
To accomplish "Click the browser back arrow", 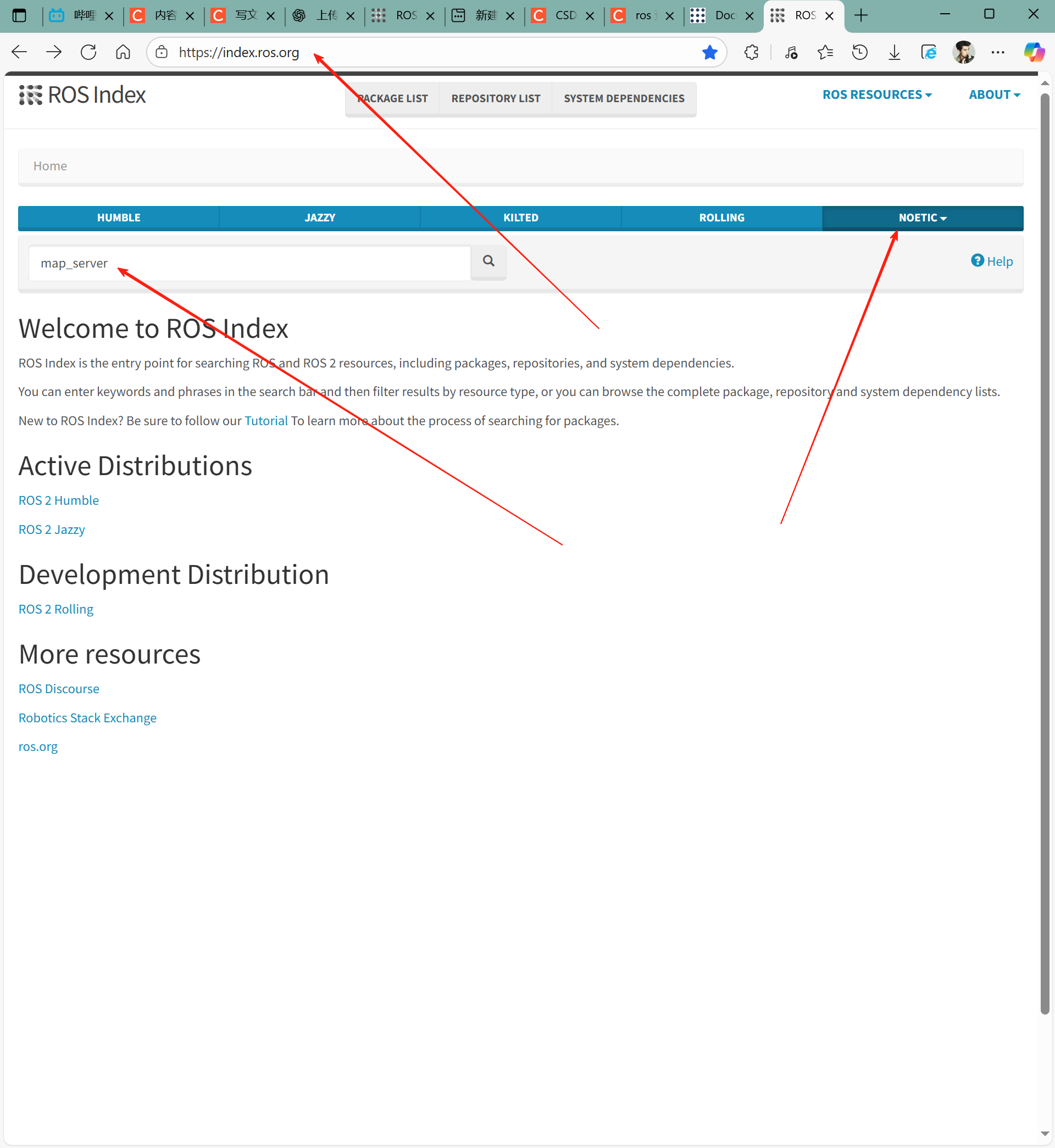I will pos(19,53).
